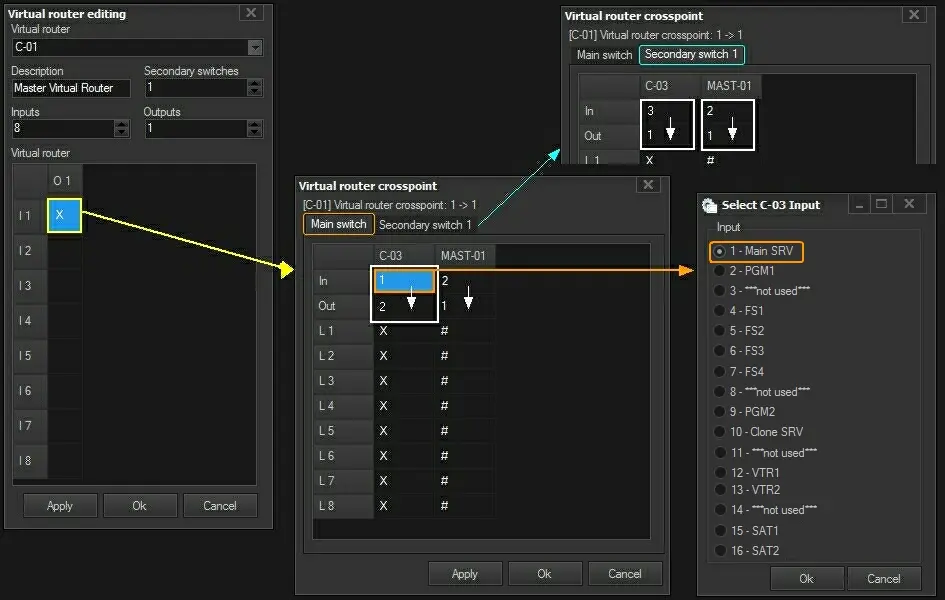Confirm Ok in Select C-03 Input dialog

pos(806,578)
